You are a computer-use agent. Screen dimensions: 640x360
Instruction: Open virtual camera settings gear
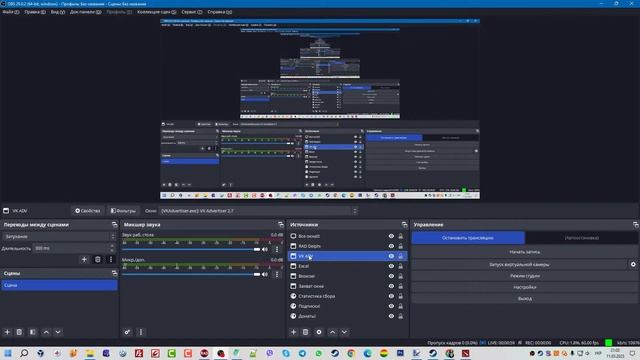pos(633,264)
